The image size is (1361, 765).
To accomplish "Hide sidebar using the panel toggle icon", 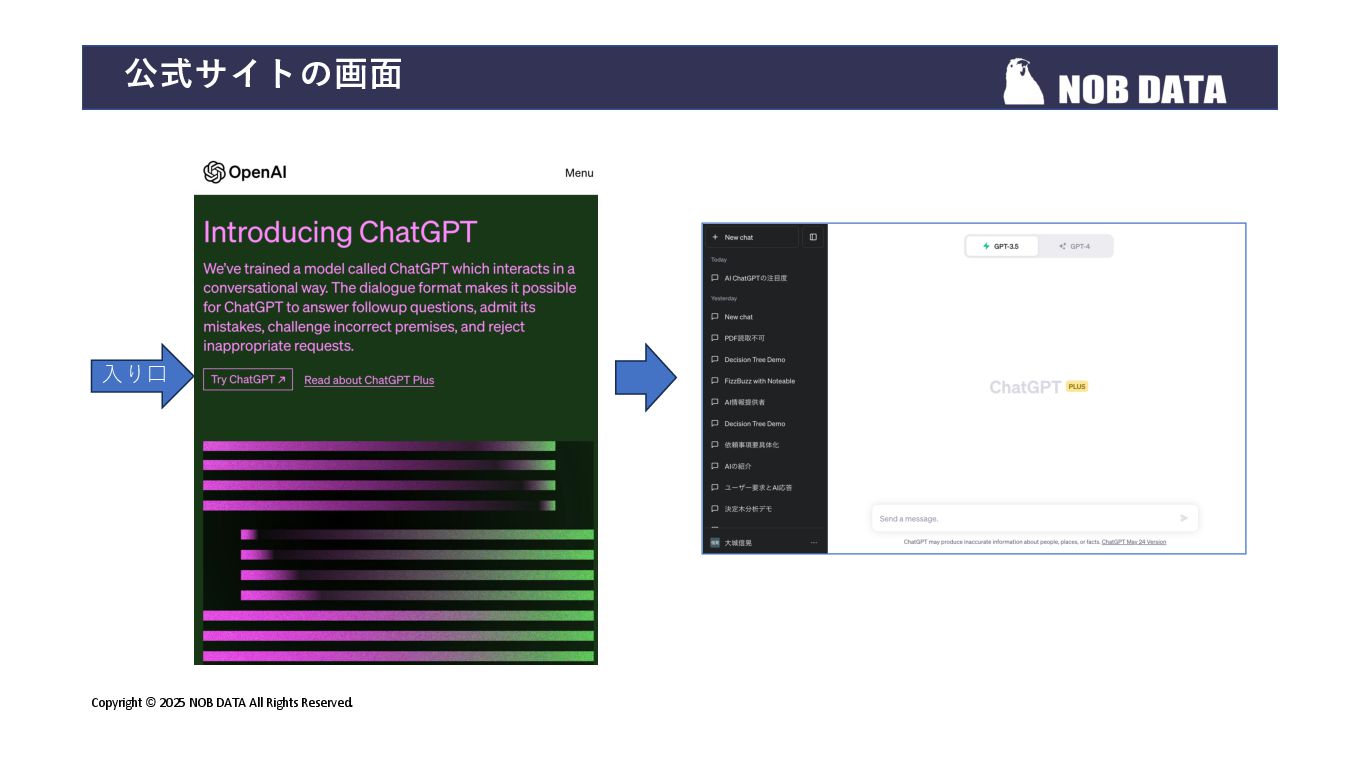I will click(813, 237).
